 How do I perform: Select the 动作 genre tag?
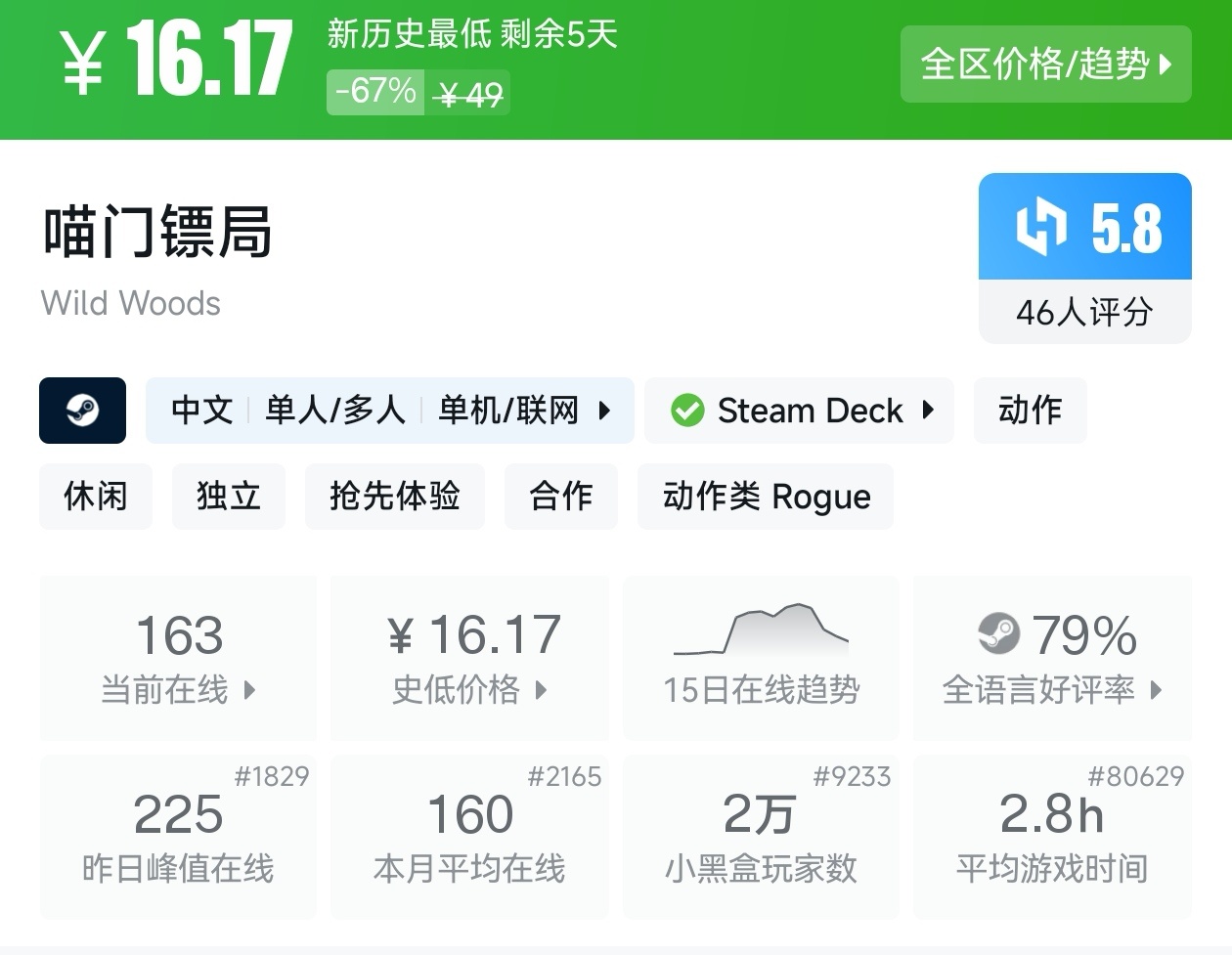1030,411
